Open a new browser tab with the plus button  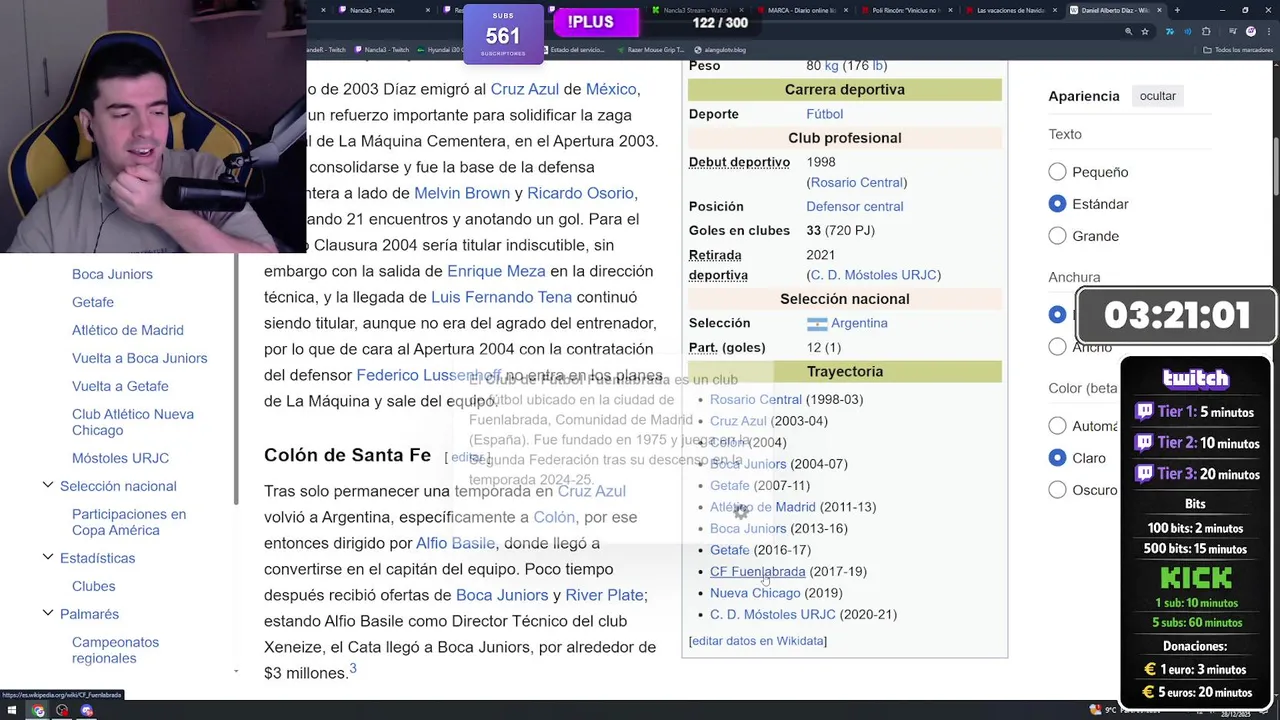1177,10
